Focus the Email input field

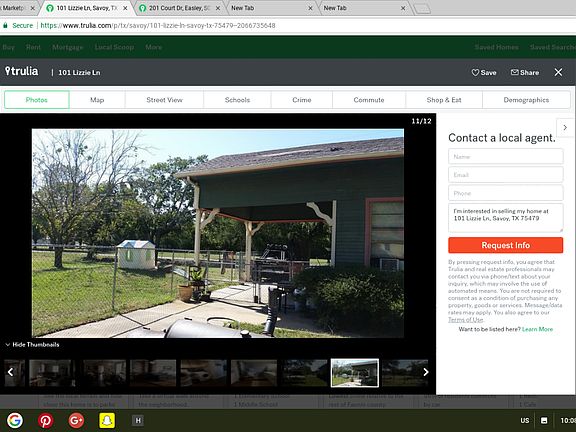pyautogui.click(x=505, y=175)
